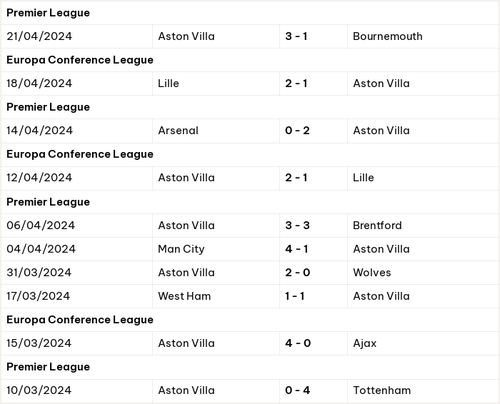The width and height of the screenshot is (500, 404).
Task: Open the Tottenham team link
Action: 382,390
